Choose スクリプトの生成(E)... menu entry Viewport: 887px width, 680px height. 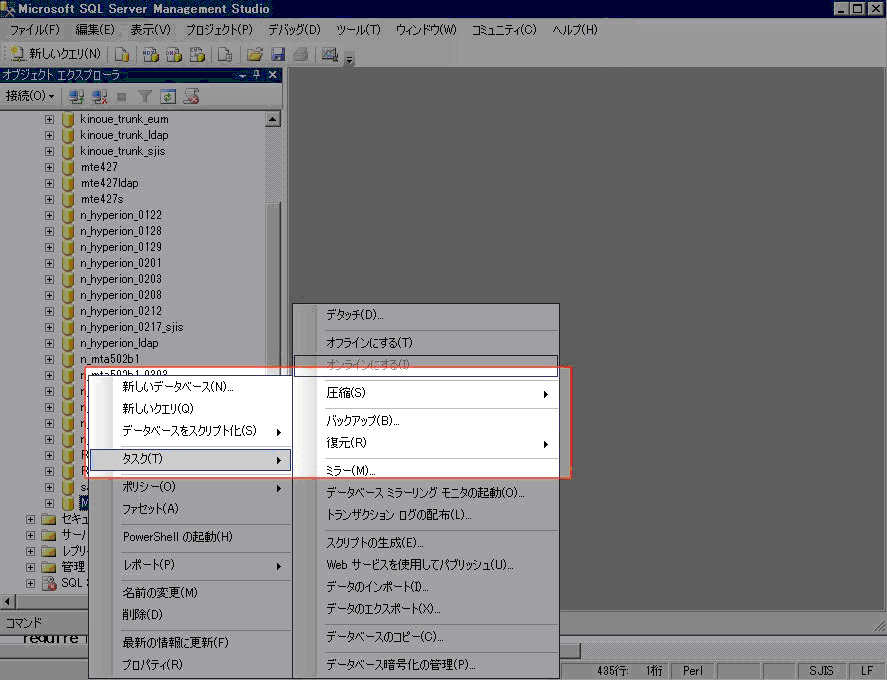pyautogui.click(x=426, y=543)
